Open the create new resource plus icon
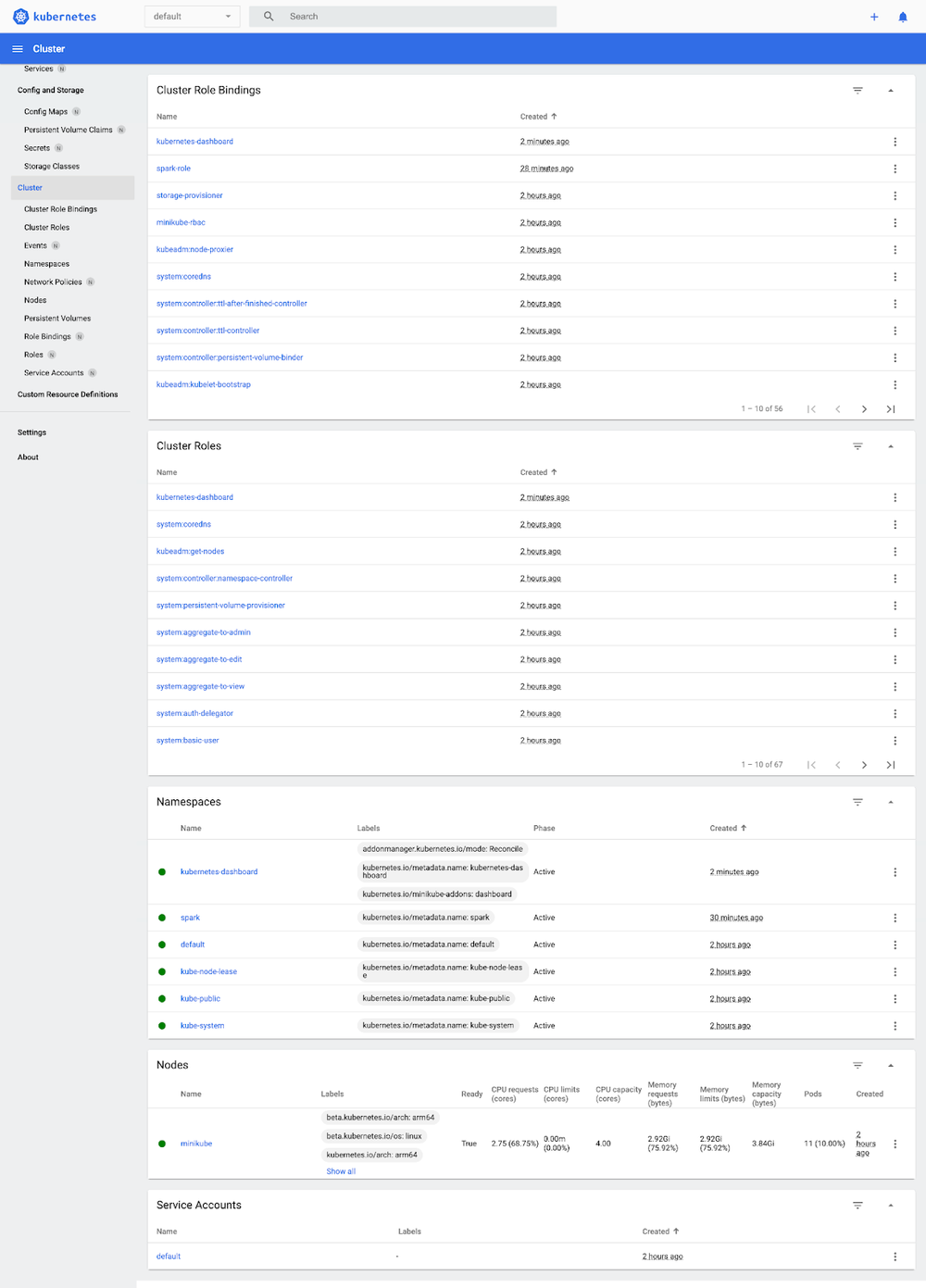 pyautogui.click(x=874, y=17)
